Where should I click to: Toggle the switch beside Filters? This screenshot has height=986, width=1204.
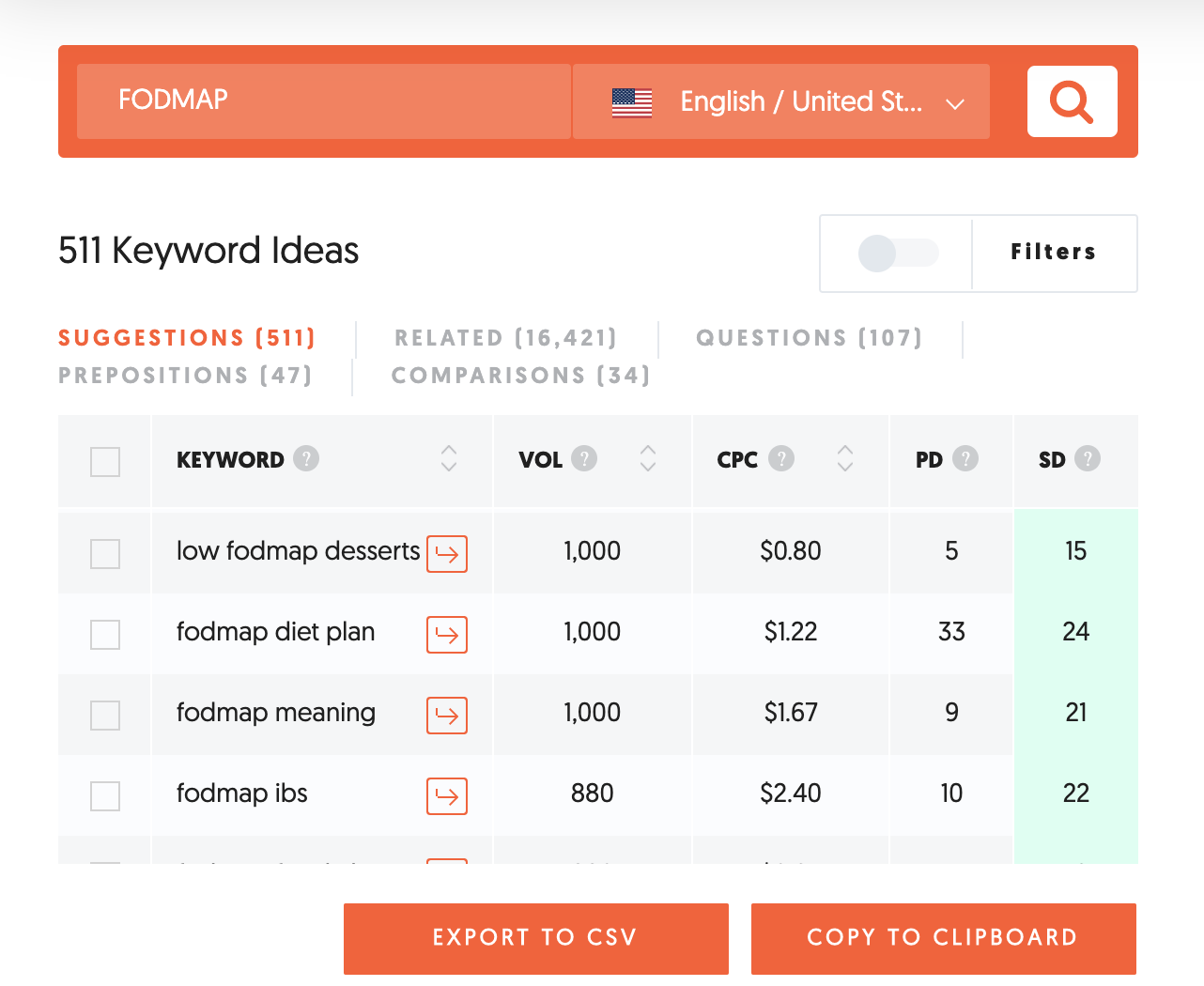click(x=897, y=253)
